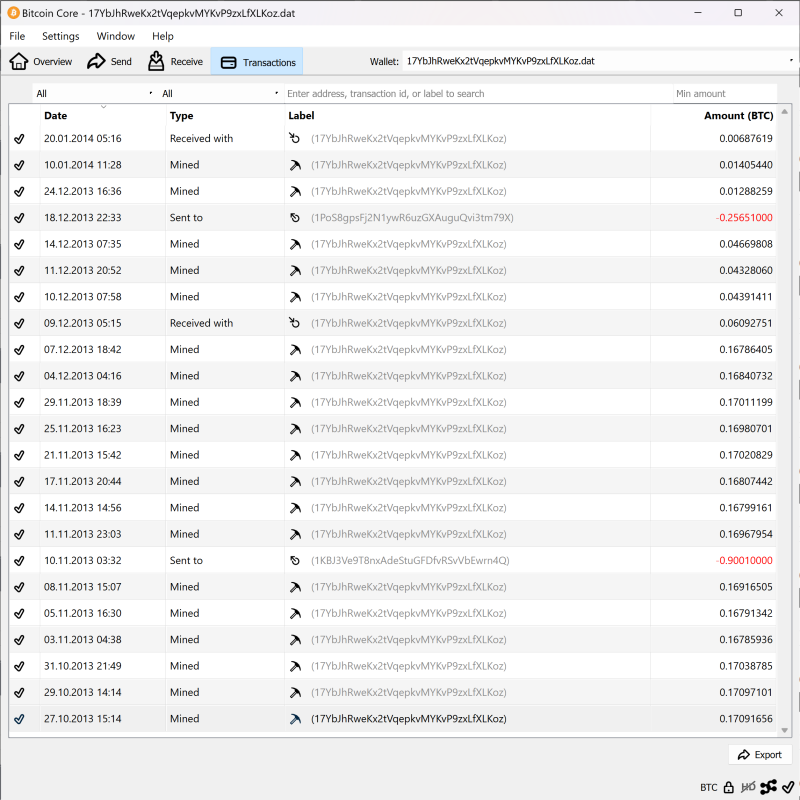
Task: Select the amount -0.90010000
Action: 744,561
